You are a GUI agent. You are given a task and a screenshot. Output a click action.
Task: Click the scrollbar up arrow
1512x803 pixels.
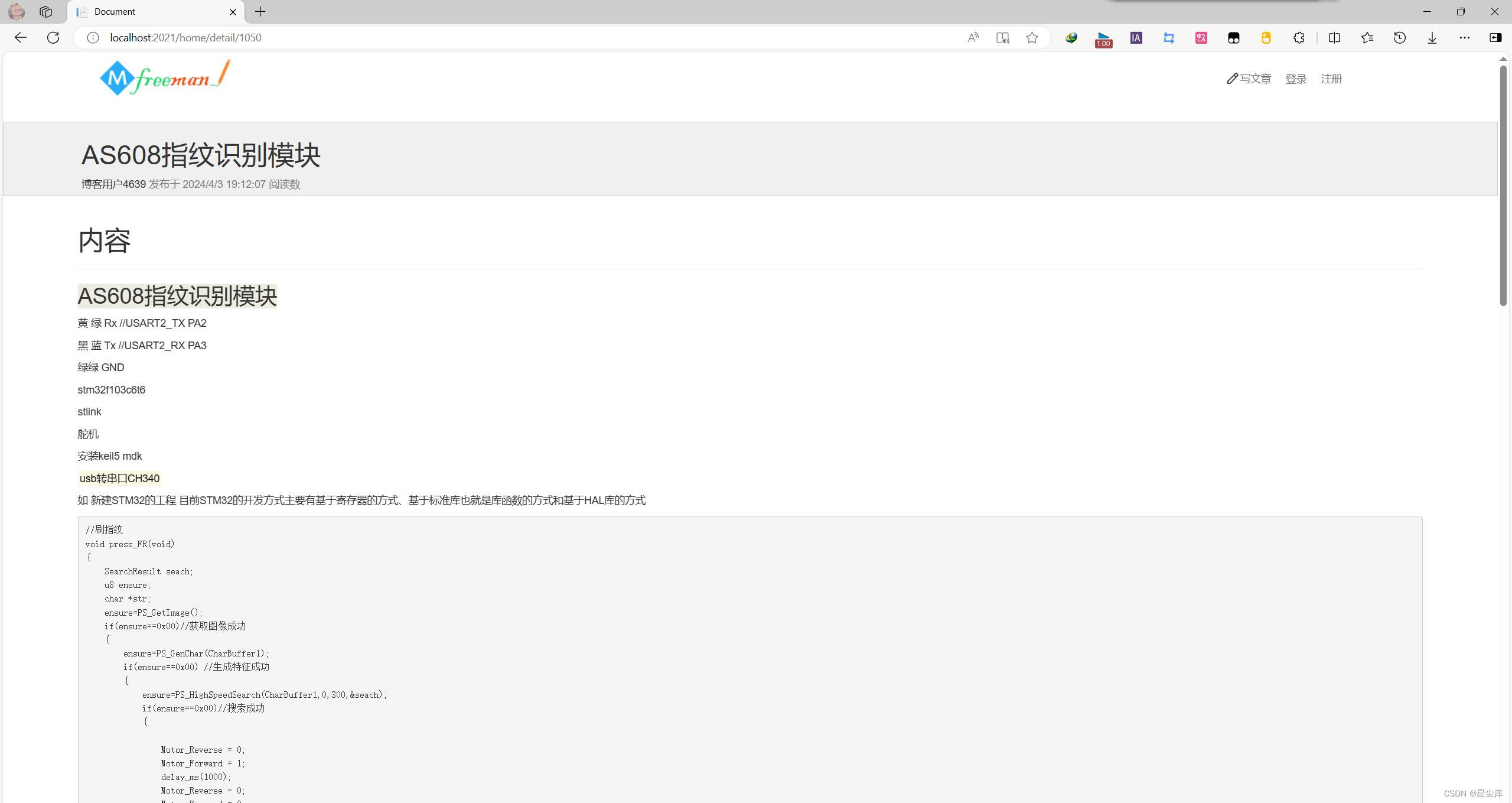(x=1503, y=58)
